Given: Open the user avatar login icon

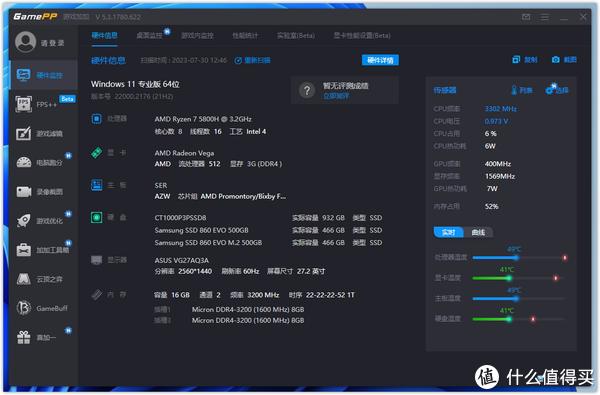Looking at the screenshot, I should click(26, 41).
